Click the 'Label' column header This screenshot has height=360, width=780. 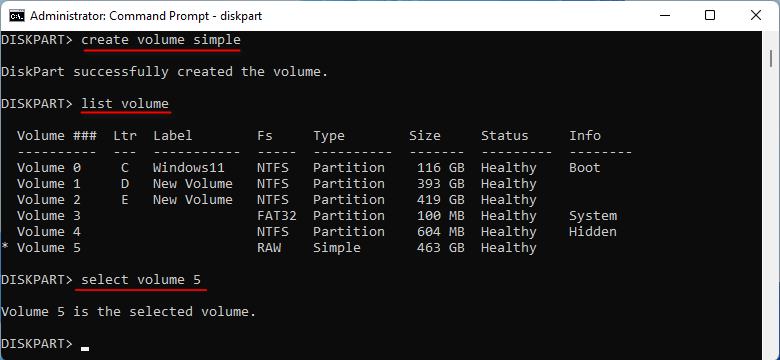pyautogui.click(x=173, y=136)
